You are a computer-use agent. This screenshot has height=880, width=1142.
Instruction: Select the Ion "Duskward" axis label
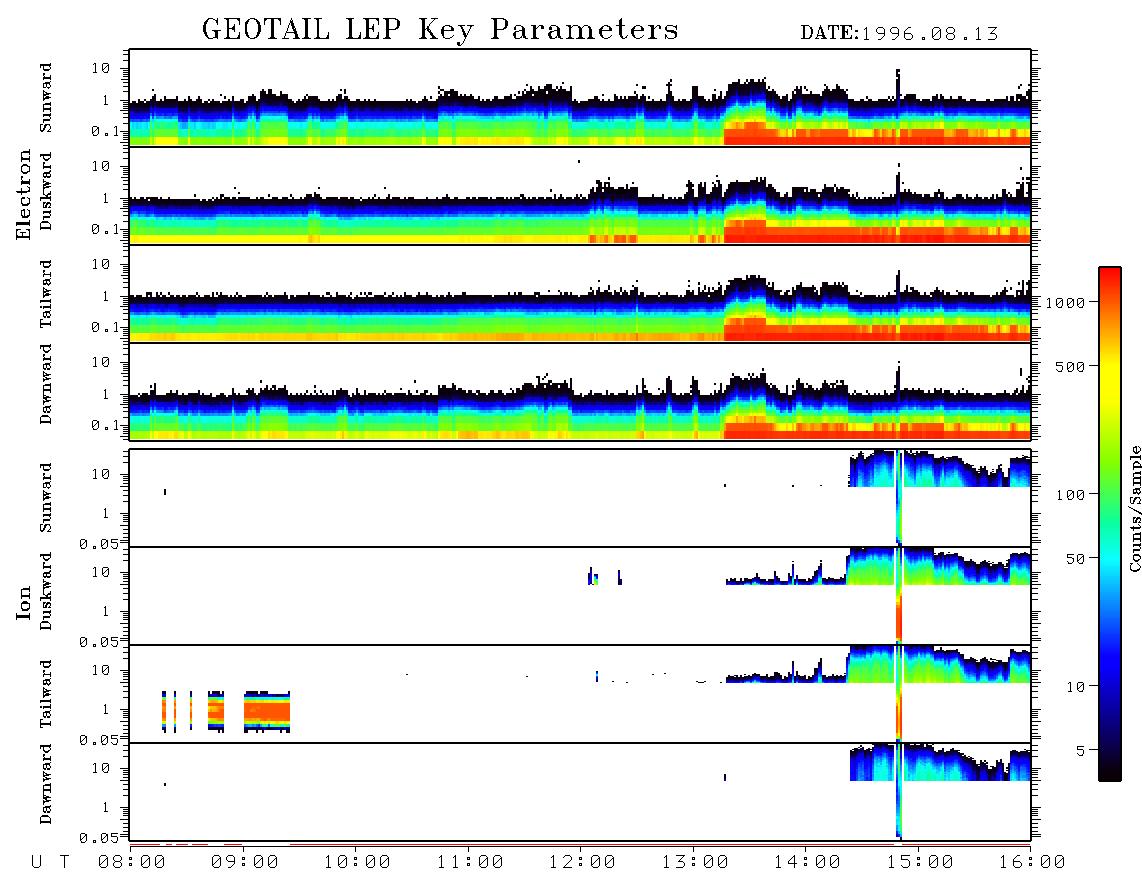(x=46, y=591)
